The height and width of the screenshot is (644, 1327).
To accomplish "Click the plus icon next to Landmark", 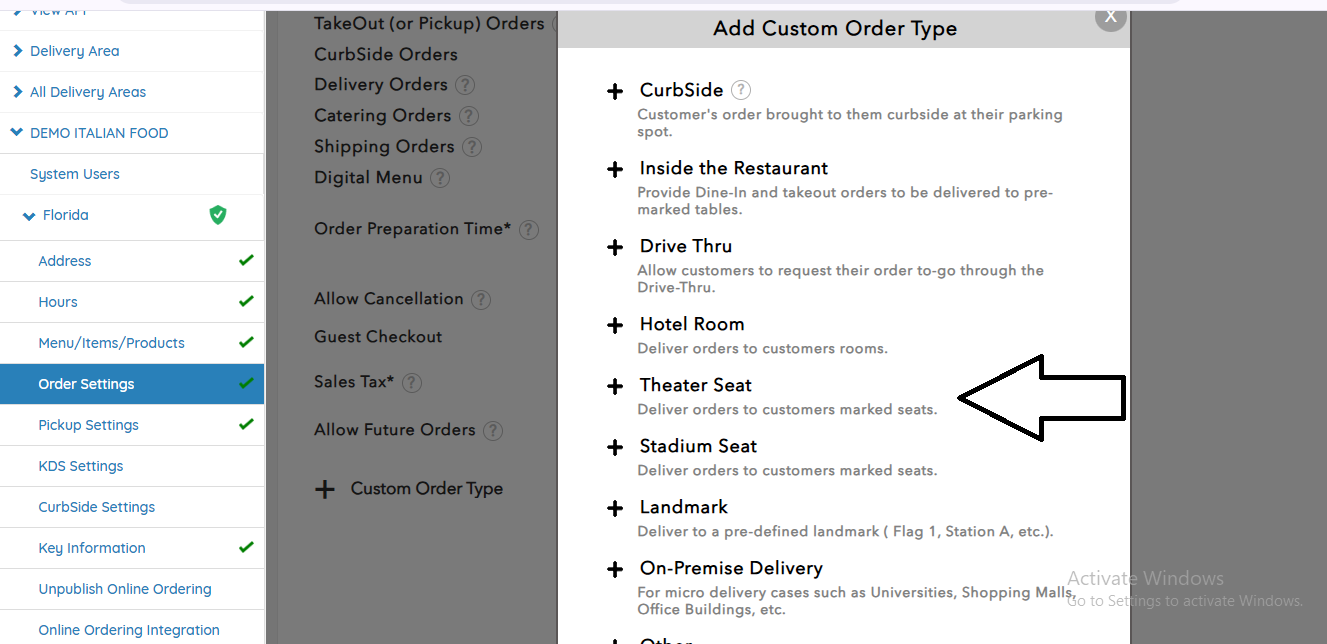I will 615,509.
